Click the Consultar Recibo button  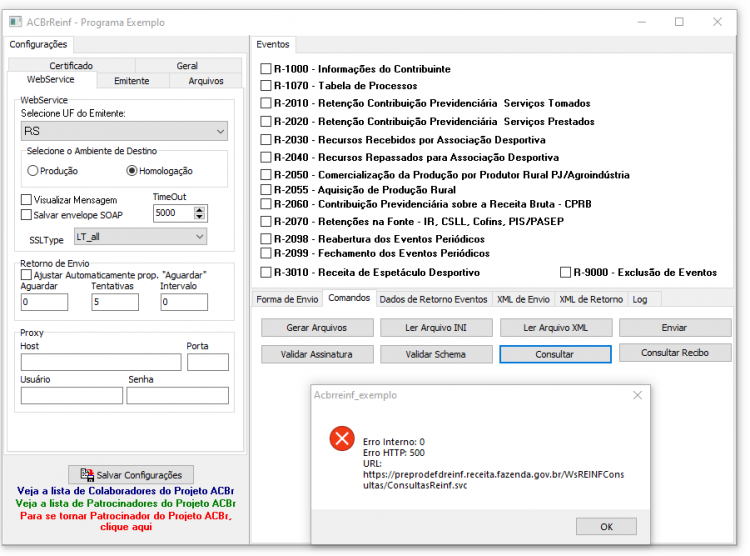[675, 353]
